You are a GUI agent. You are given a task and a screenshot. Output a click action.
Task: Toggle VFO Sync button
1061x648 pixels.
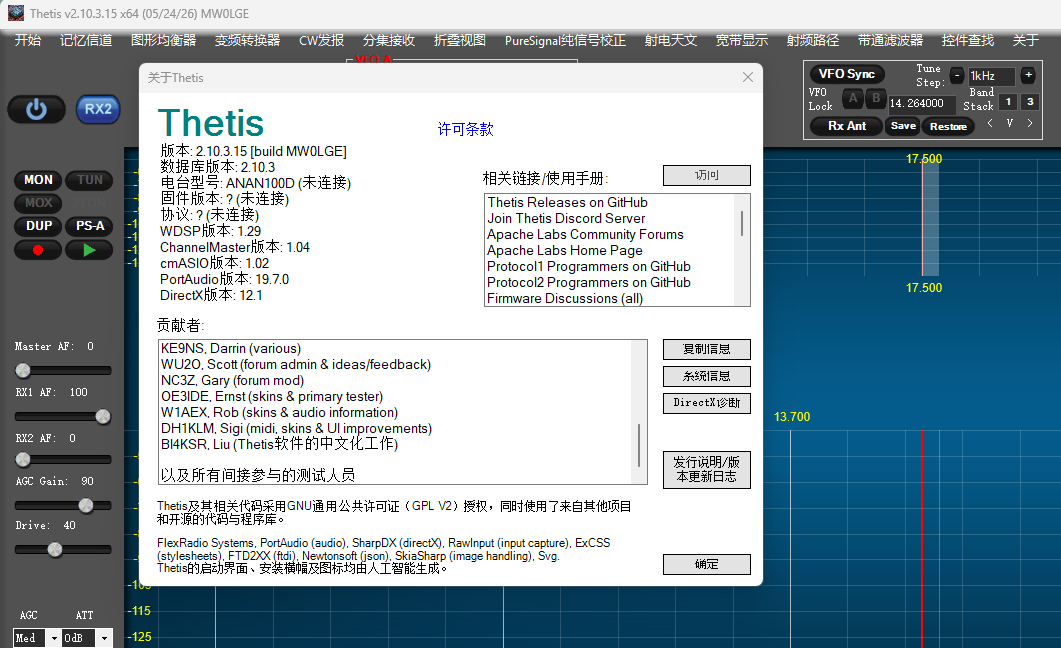(846, 74)
